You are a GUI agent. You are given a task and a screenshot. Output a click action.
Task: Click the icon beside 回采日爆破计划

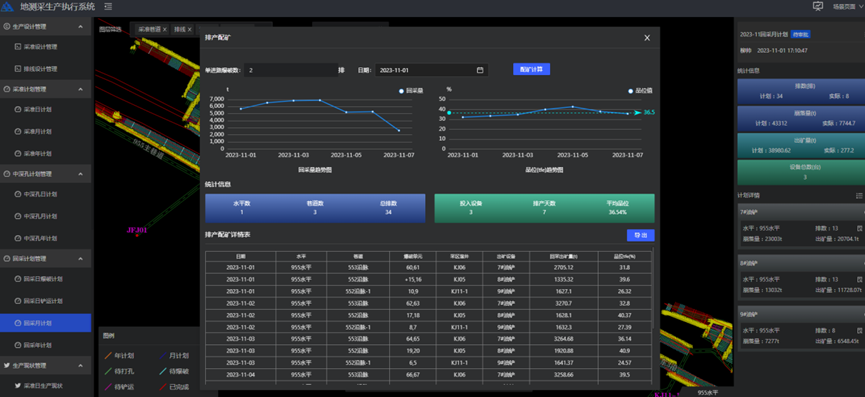18,279
